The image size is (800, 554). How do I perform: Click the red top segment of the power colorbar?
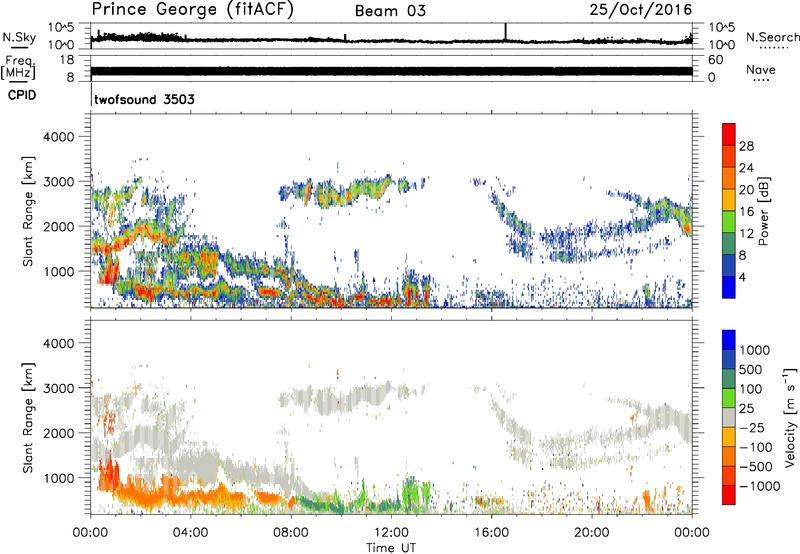729,134
